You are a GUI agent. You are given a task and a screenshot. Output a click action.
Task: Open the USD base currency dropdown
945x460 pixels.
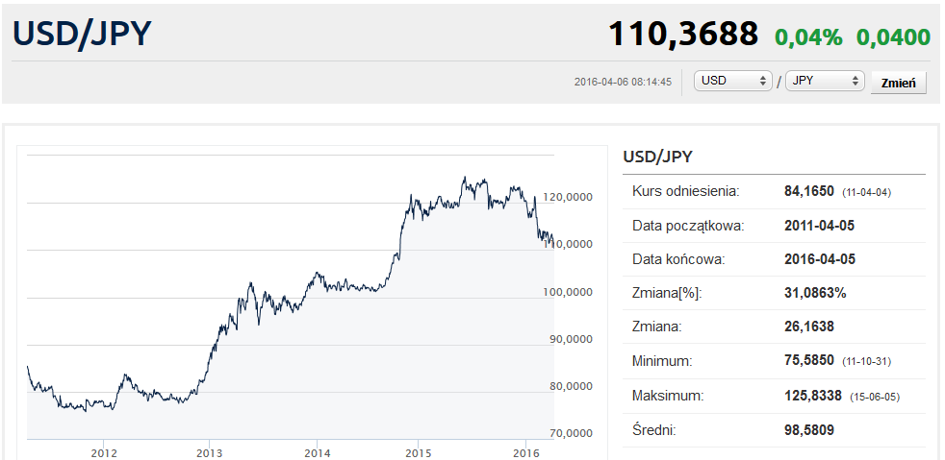[x=733, y=81]
